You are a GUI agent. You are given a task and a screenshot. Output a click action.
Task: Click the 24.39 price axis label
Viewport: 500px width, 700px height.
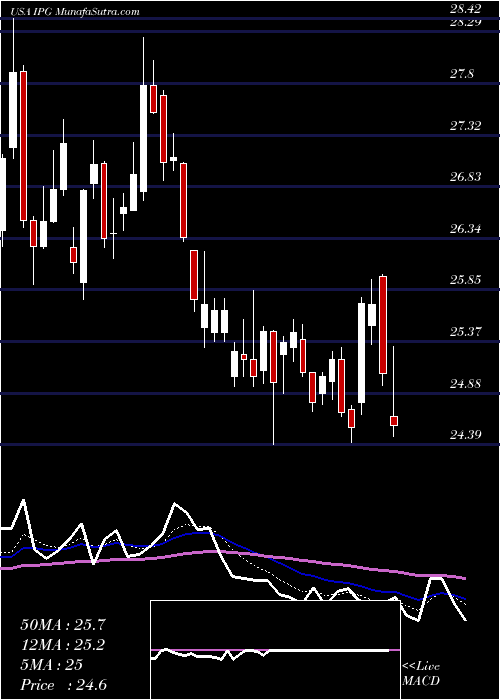[466, 435]
